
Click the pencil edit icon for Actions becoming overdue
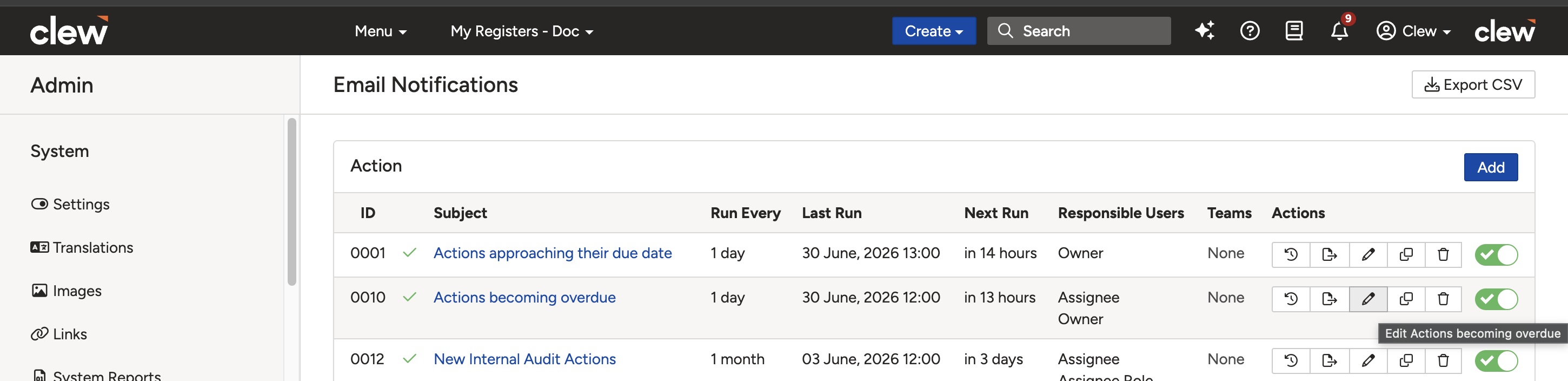click(1368, 299)
